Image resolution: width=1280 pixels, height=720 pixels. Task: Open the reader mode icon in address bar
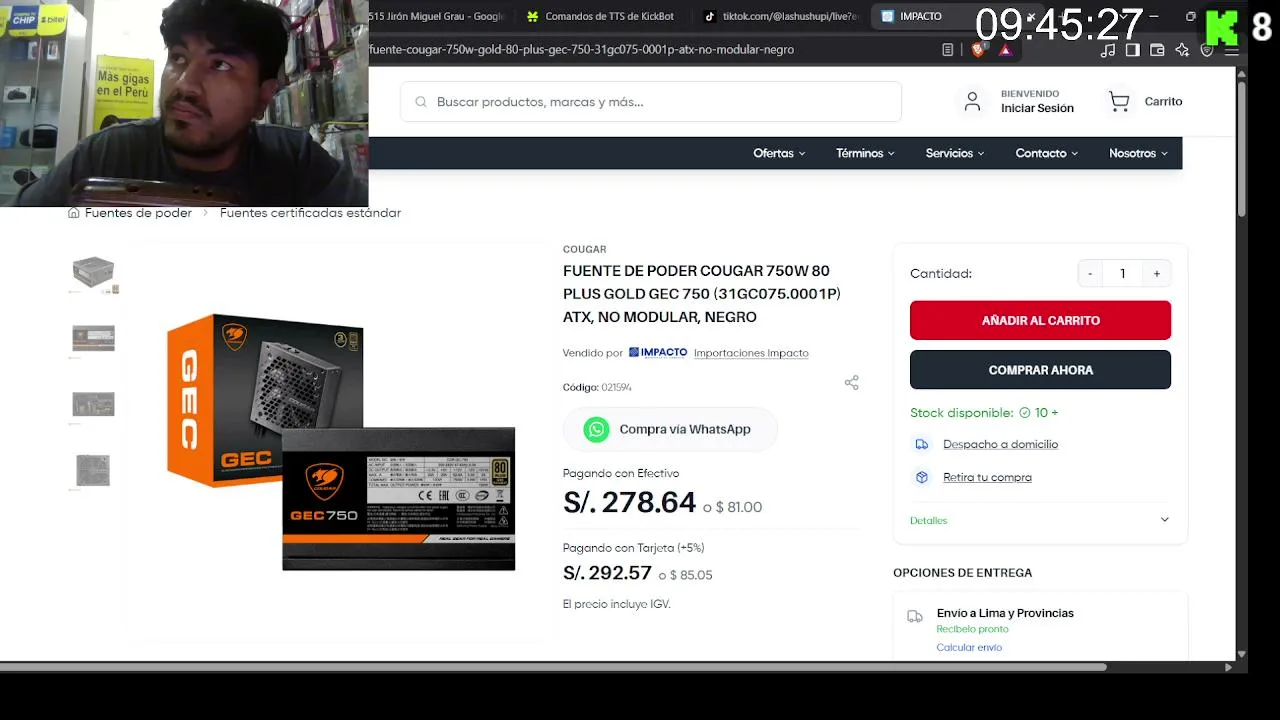pyautogui.click(x=947, y=50)
